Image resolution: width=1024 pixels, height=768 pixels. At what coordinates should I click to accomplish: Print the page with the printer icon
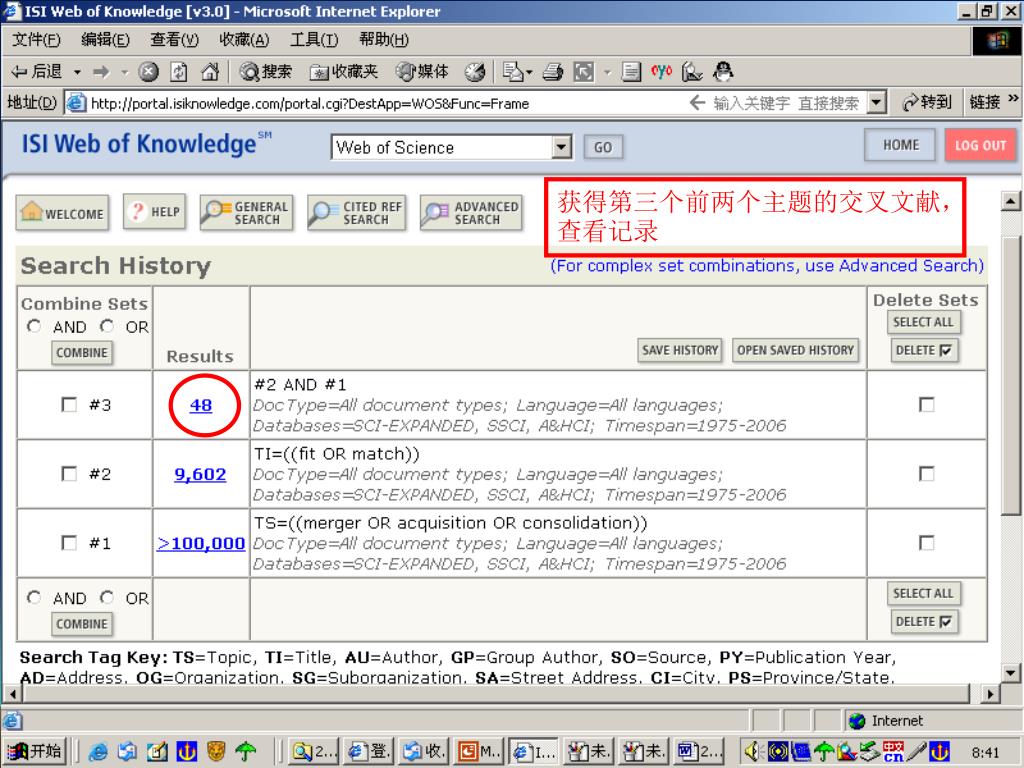(x=552, y=72)
